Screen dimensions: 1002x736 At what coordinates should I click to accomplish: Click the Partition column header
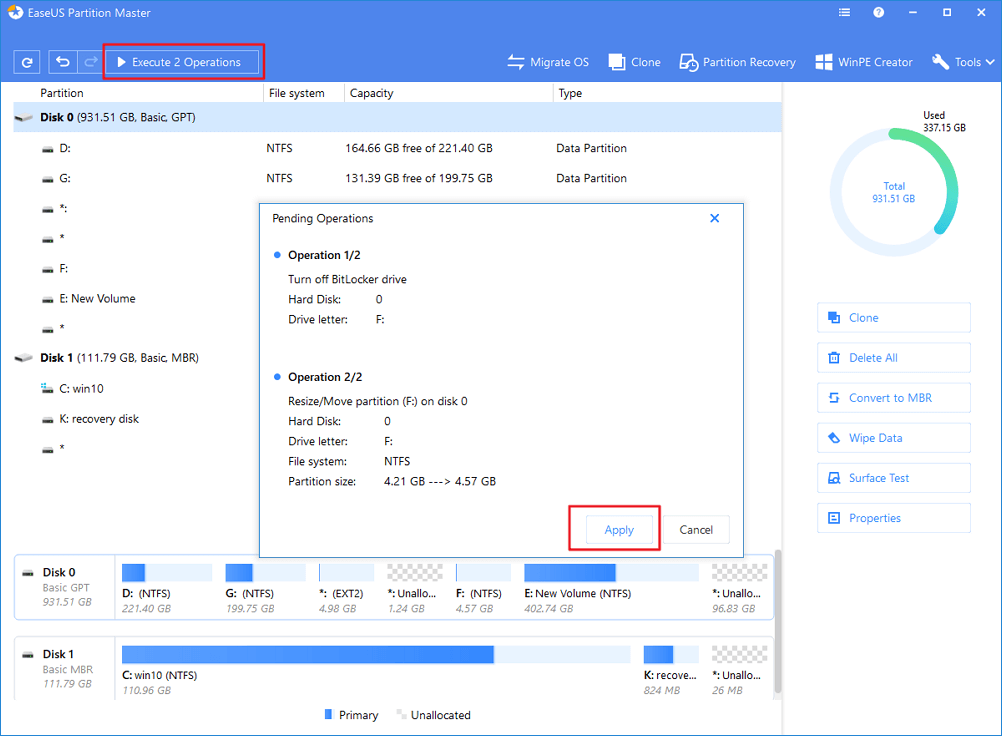pyautogui.click(x=61, y=93)
